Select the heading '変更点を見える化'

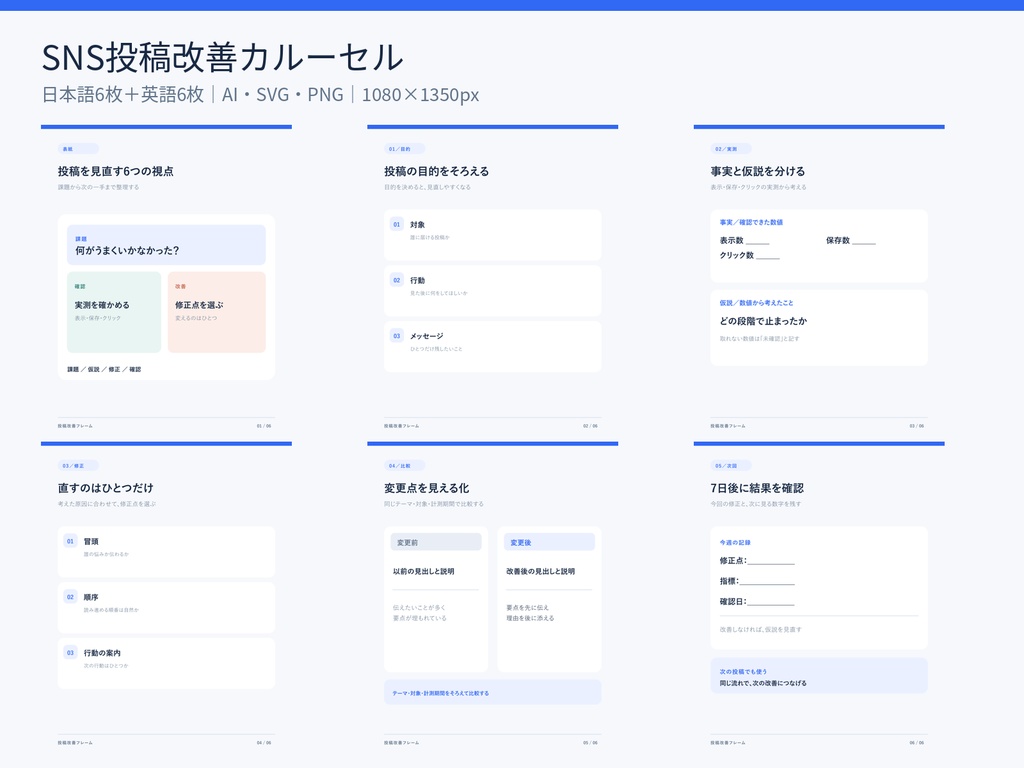[x=426, y=488]
